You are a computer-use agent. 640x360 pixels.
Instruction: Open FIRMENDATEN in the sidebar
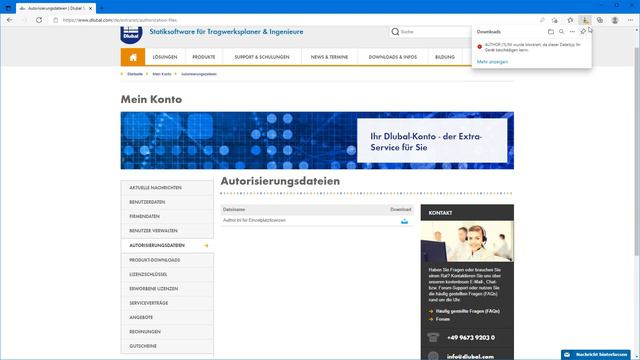(167, 216)
